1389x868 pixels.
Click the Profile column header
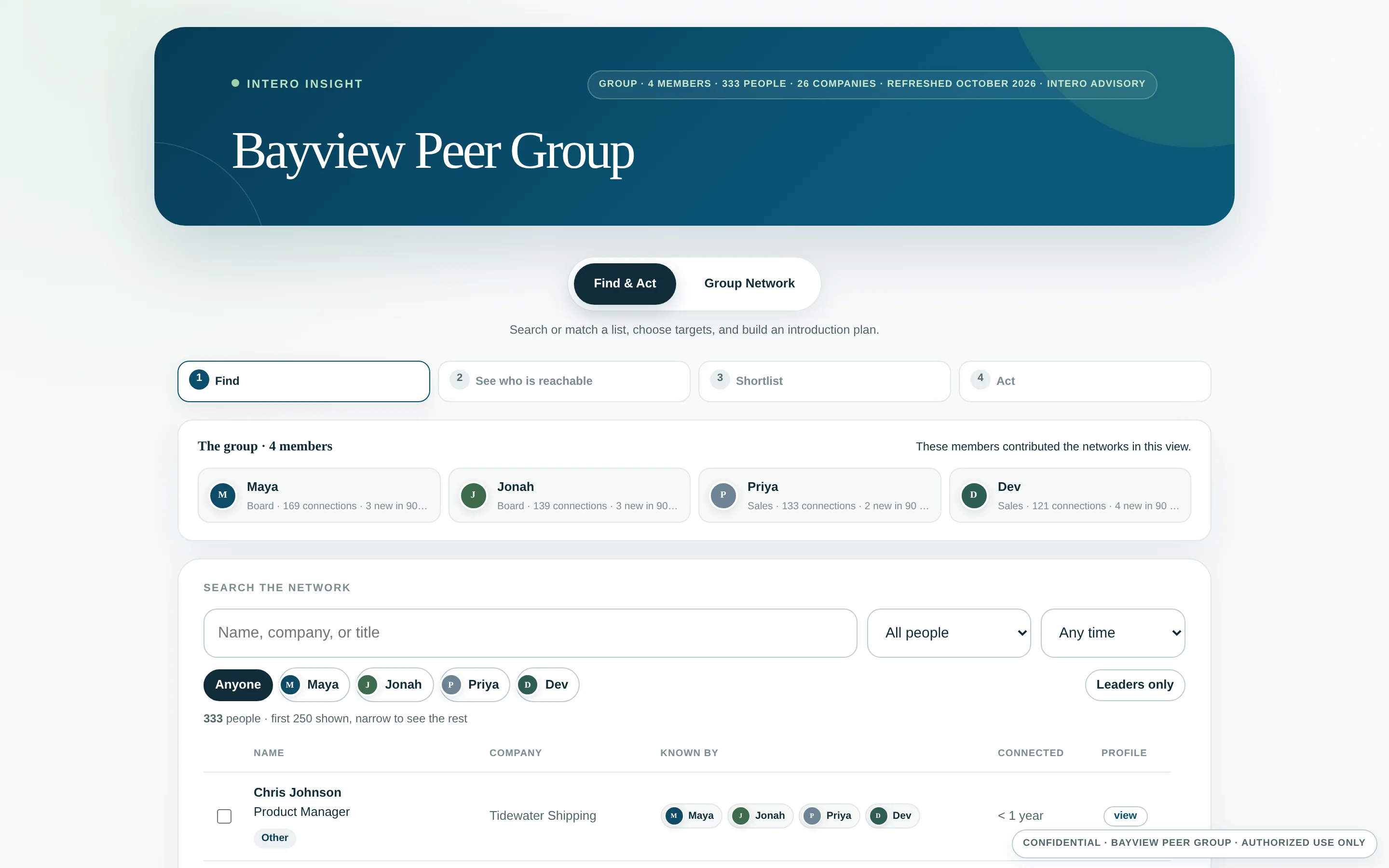pyautogui.click(x=1123, y=753)
